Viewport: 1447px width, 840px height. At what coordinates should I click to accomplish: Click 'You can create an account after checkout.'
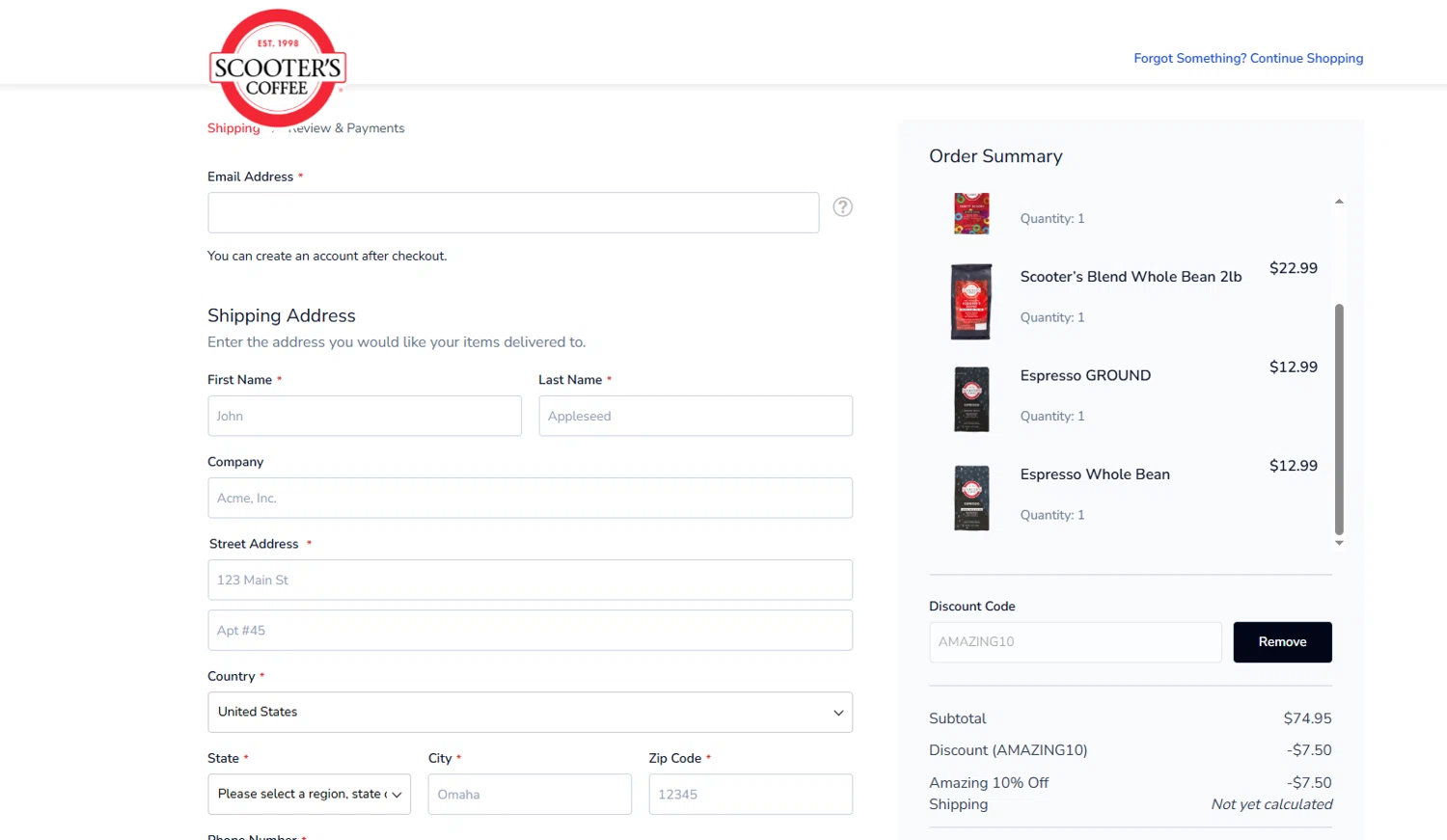(x=327, y=256)
